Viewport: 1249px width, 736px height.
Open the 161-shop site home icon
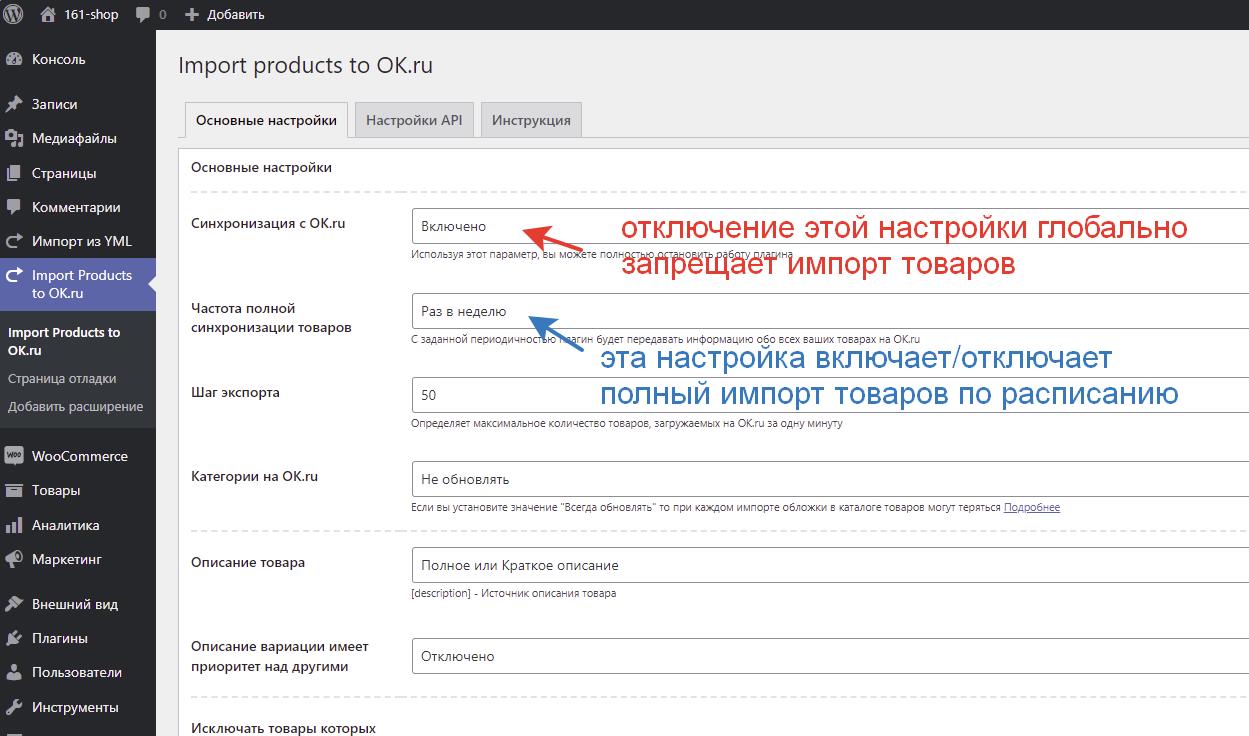coord(48,14)
